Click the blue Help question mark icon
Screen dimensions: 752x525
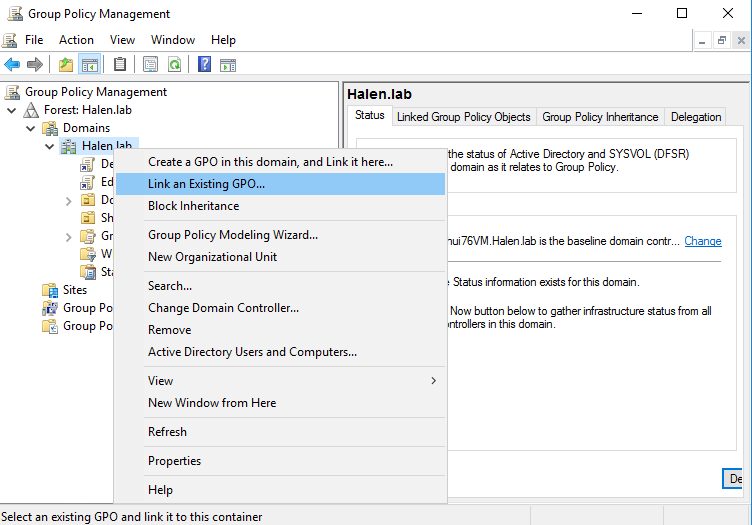point(204,64)
